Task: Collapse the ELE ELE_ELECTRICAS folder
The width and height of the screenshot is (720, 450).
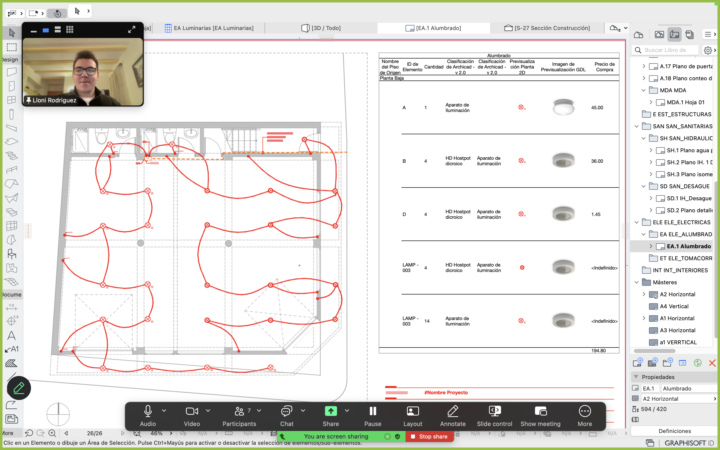Action: 636,222
